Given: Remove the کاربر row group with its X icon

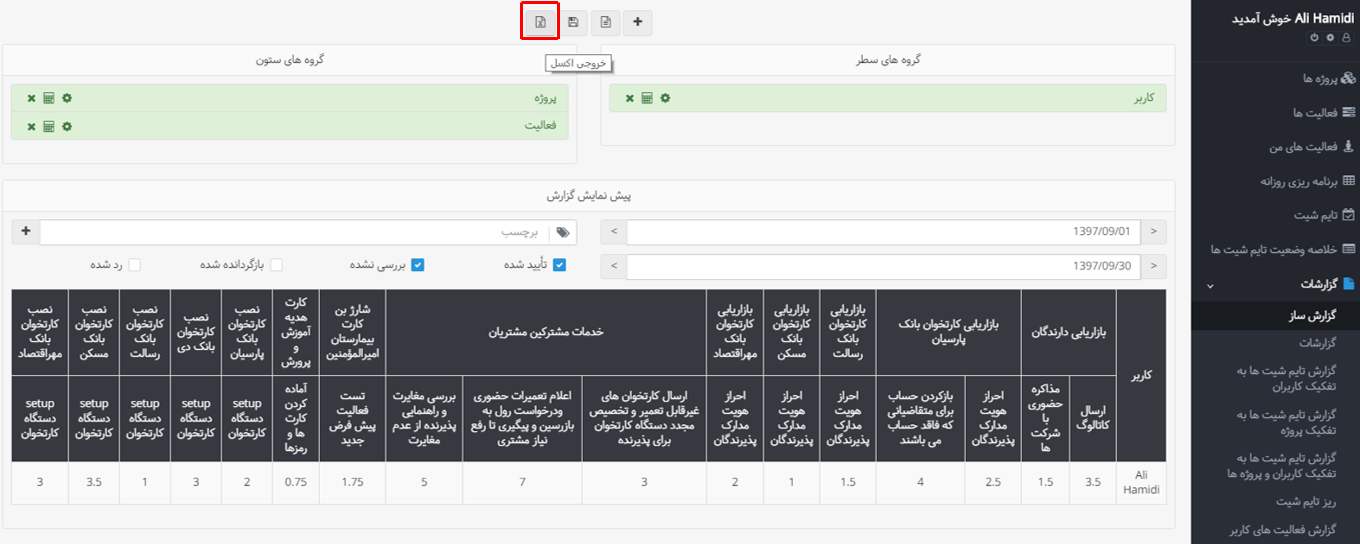Looking at the screenshot, I should (x=630, y=98).
